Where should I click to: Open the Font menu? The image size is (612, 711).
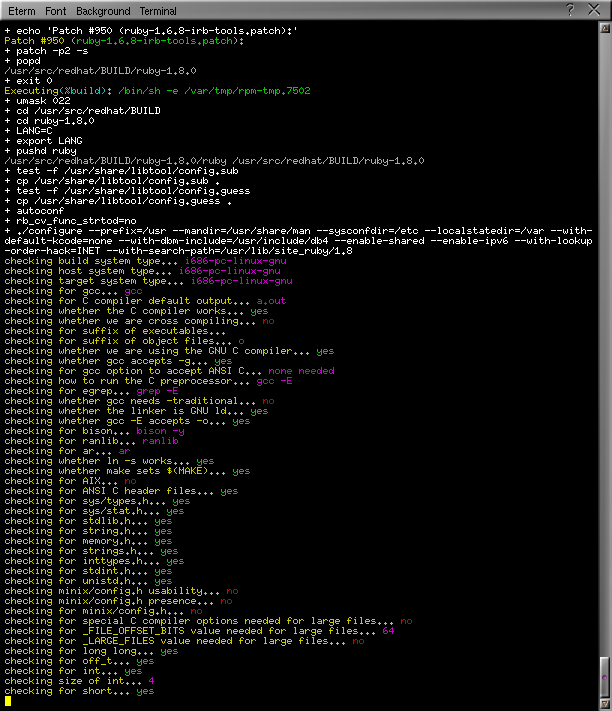[56, 11]
